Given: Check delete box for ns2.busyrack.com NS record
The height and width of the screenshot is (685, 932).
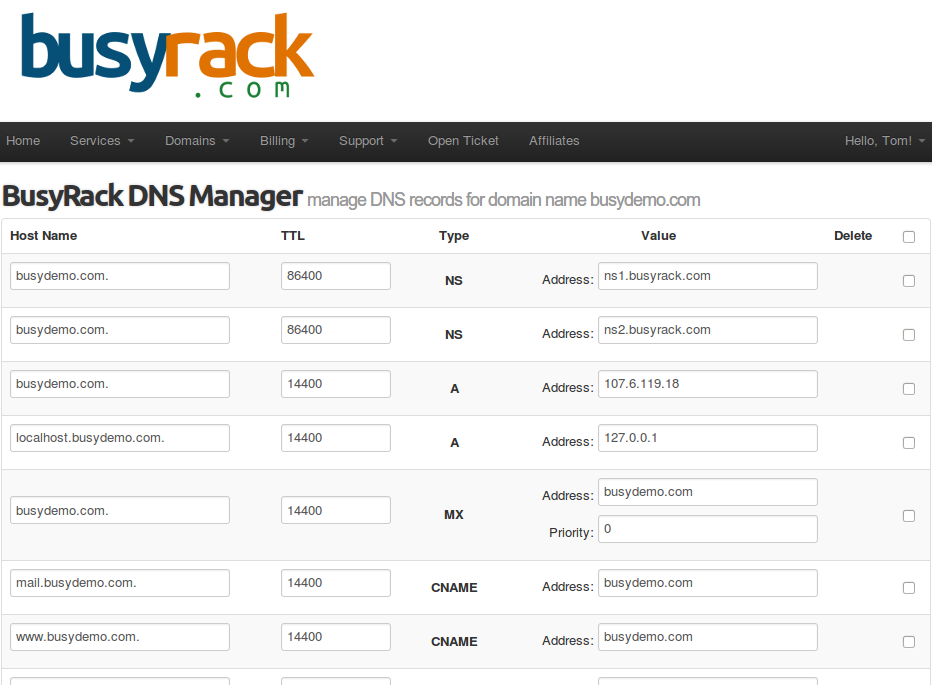Looking at the screenshot, I should pyautogui.click(x=909, y=335).
